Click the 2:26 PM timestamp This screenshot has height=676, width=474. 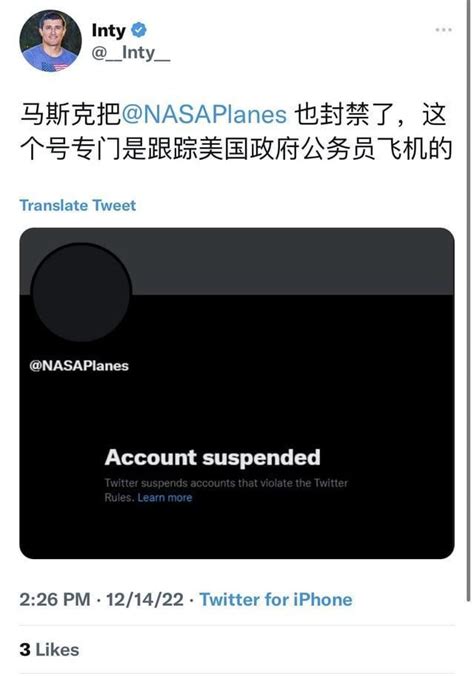[55, 600]
